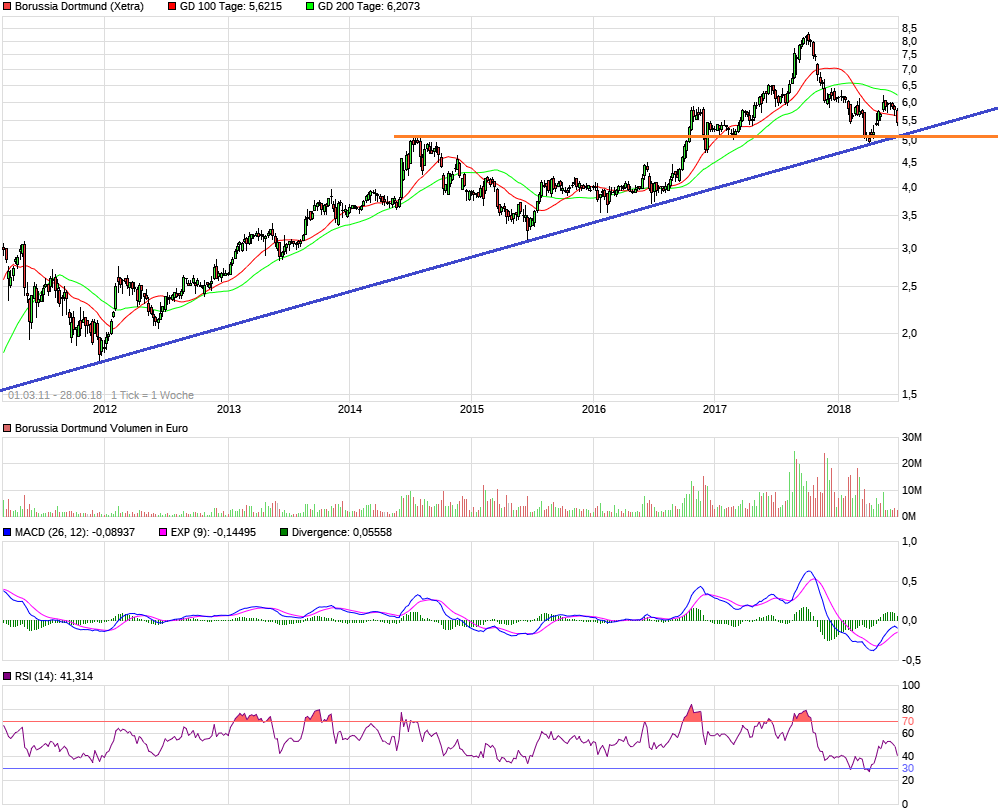The width and height of the screenshot is (998, 812).
Task: Click the -0,5 MACD axis label
Action: 911,661
